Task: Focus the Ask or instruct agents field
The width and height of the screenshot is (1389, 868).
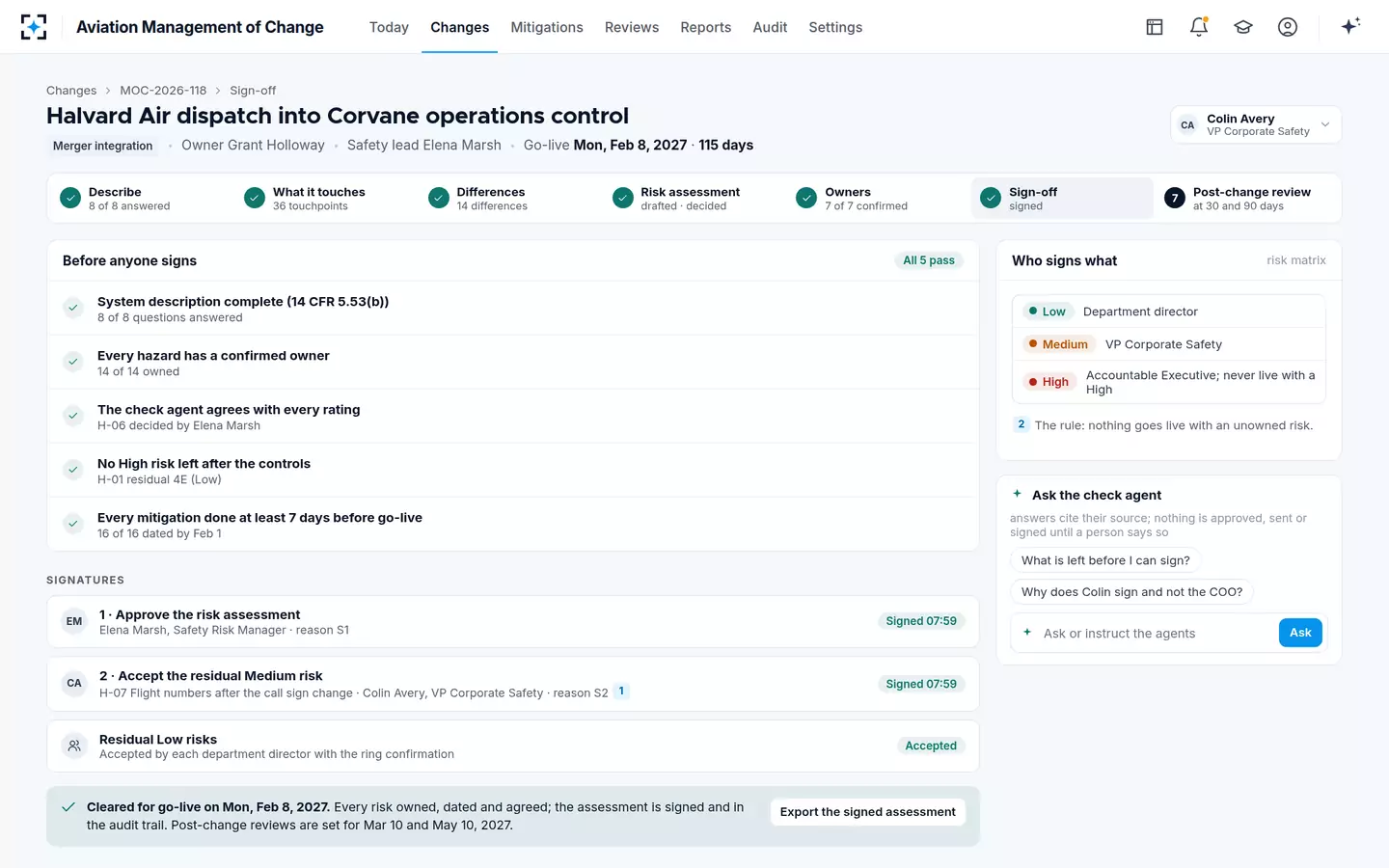Action: click(x=1154, y=633)
